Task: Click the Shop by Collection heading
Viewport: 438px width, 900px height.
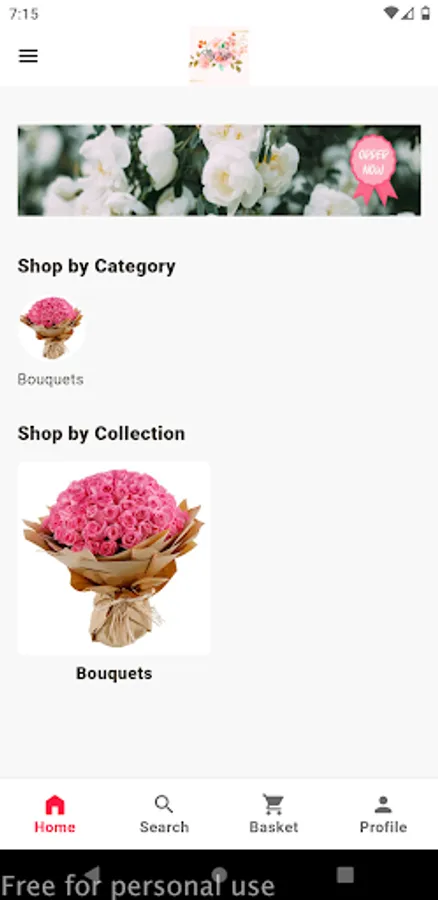Action: [x=101, y=433]
